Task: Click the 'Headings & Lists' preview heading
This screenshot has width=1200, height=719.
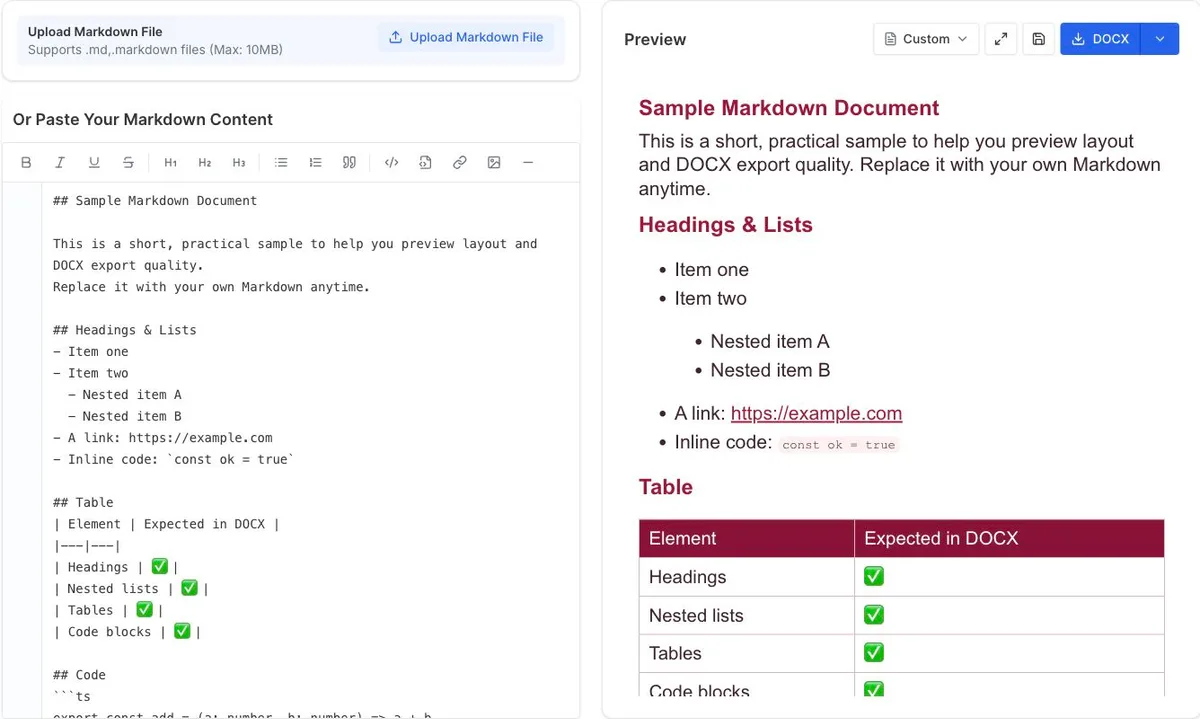Action: [726, 225]
